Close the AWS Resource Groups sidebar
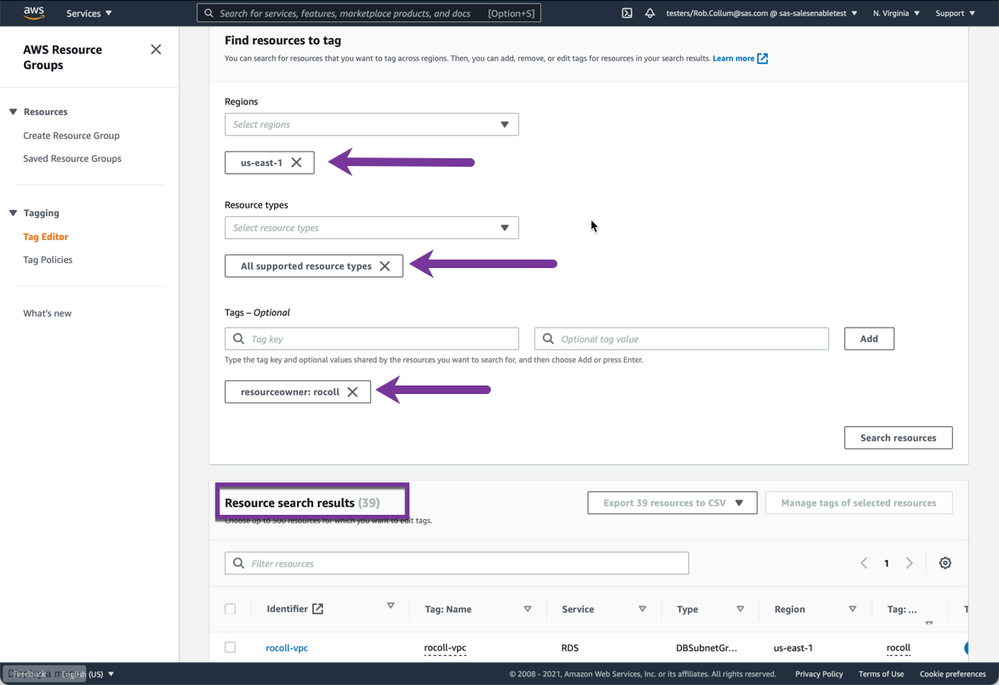This screenshot has width=999, height=685. tap(156, 49)
